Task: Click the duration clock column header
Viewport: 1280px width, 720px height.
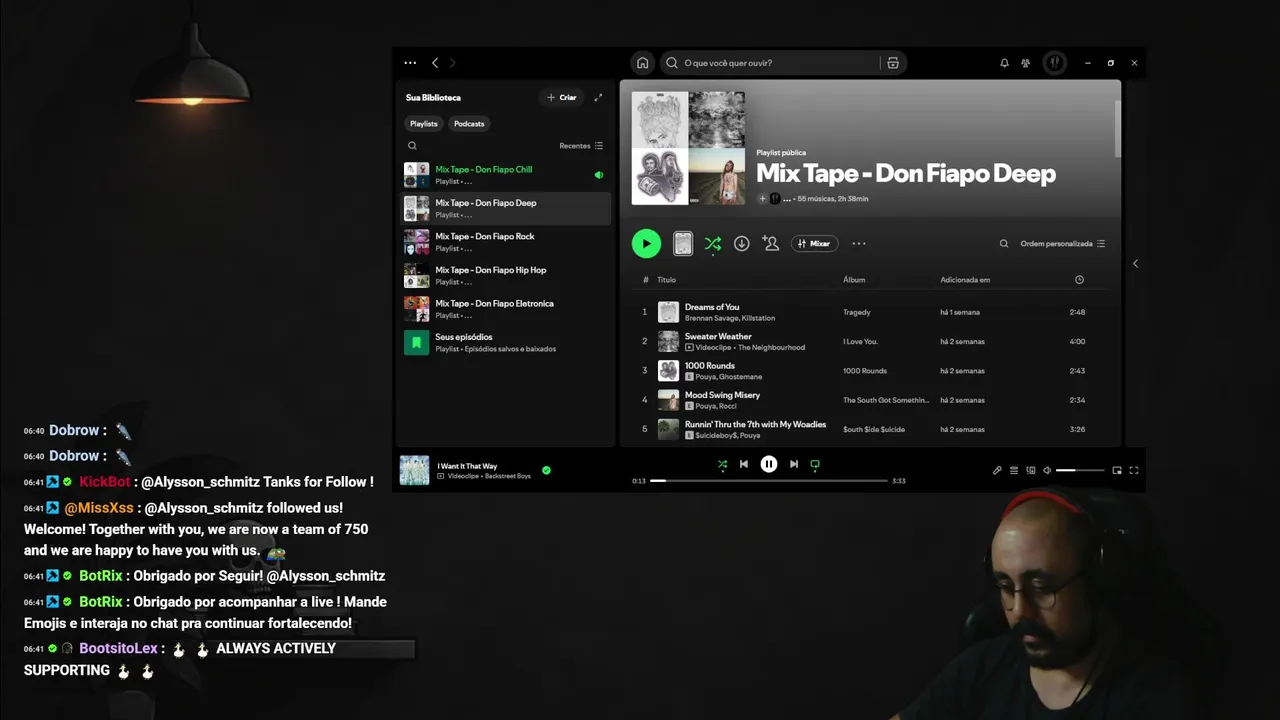Action: pyautogui.click(x=1079, y=280)
